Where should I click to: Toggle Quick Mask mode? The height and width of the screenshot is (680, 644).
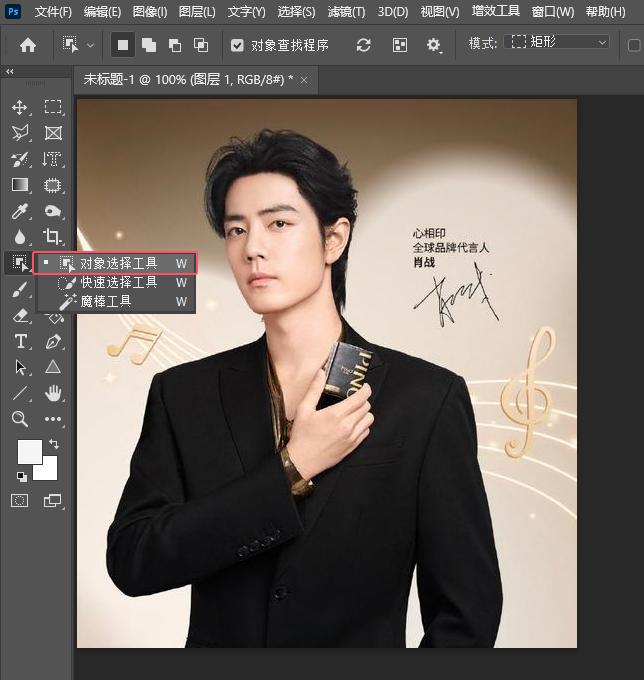[x=20, y=500]
